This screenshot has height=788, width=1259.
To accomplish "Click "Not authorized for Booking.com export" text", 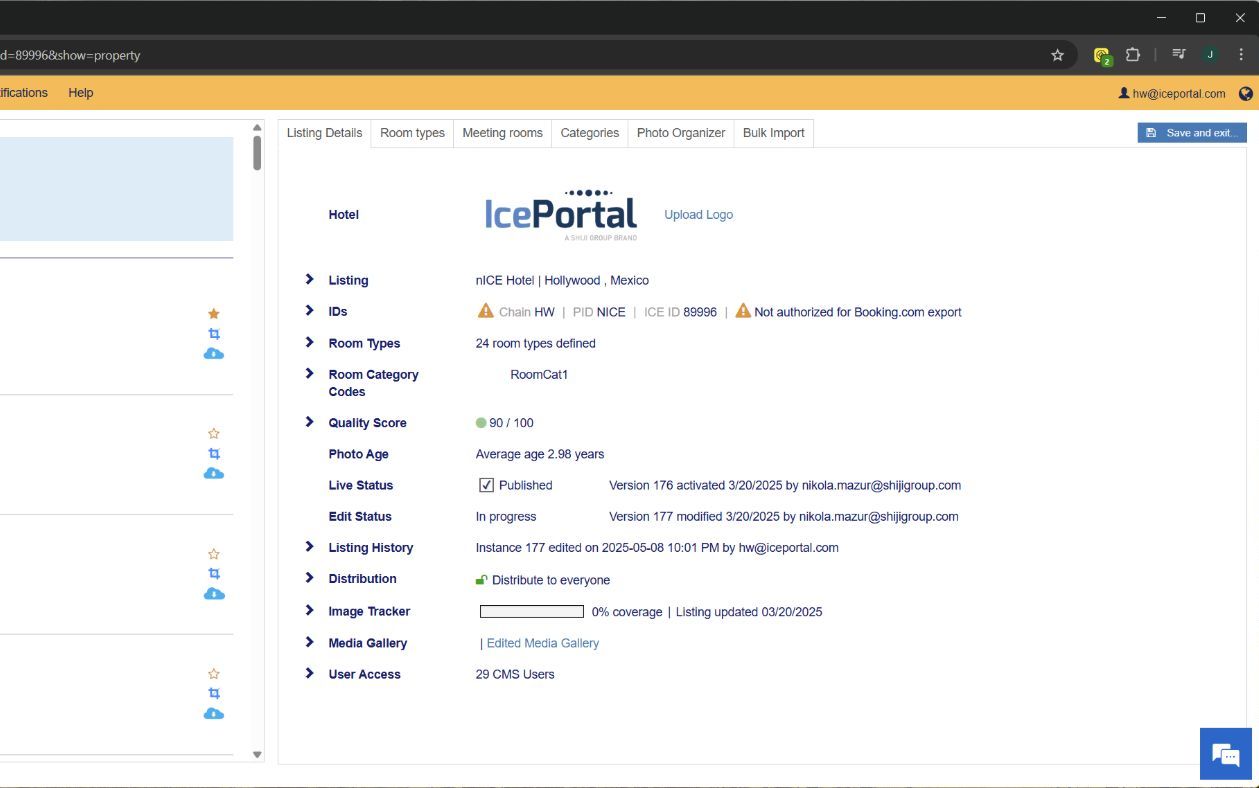I will coord(858,312).
